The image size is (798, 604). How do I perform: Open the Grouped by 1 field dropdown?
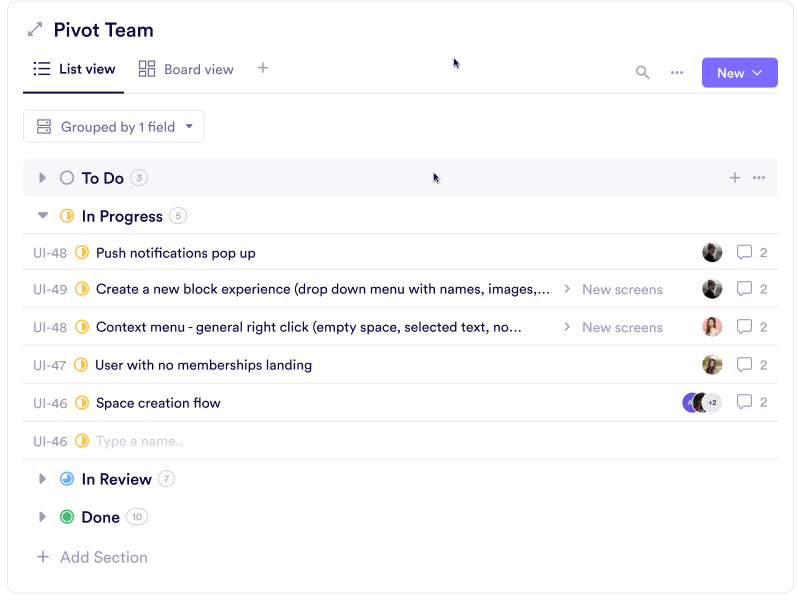point(113,126)
